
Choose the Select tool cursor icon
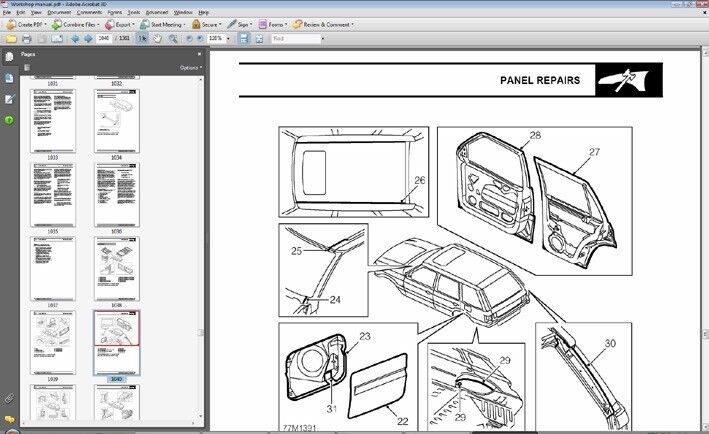pyautogui.click(x=142, y=39)
